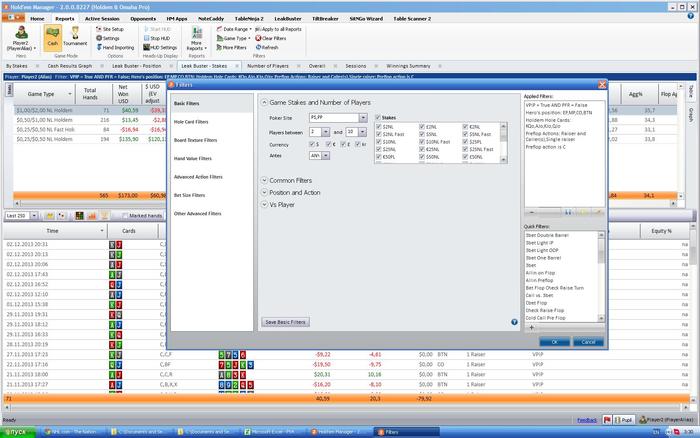Select Hole Card Filters in the Filters sidebar
700x438 pixels.
click(x=191, y=121)
